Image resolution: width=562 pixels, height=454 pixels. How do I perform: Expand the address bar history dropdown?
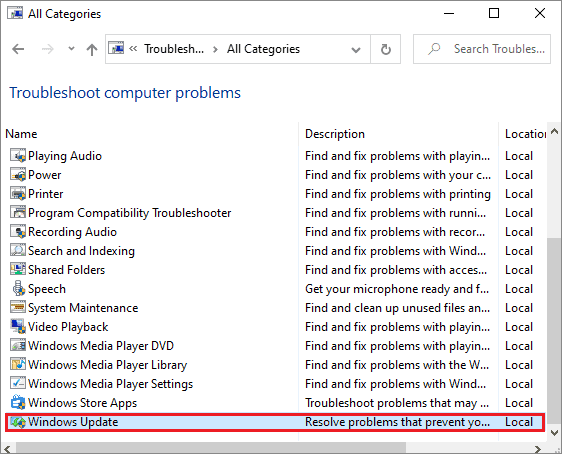[356, 49]
